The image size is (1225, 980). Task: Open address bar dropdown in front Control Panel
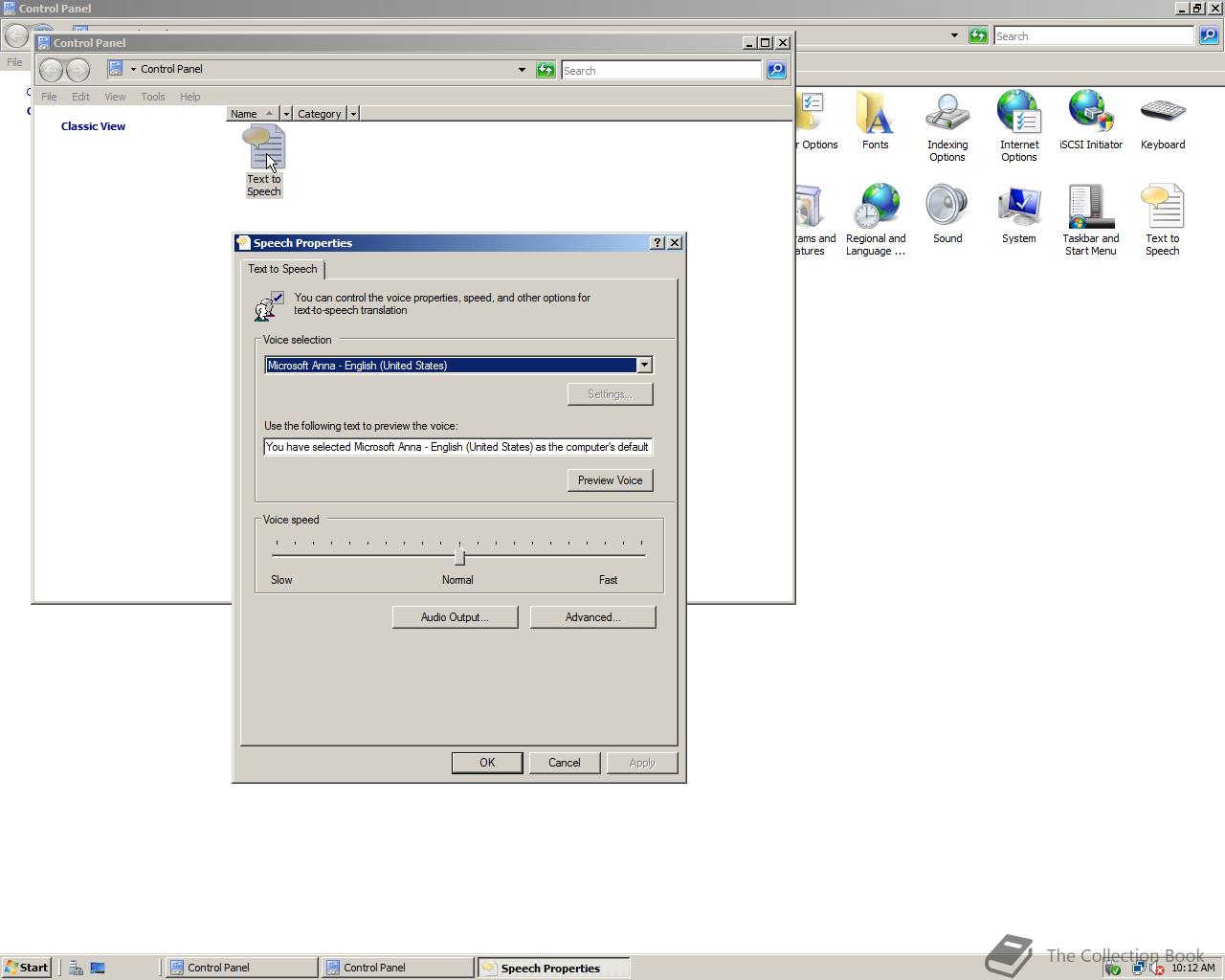[x=522, y=70]
